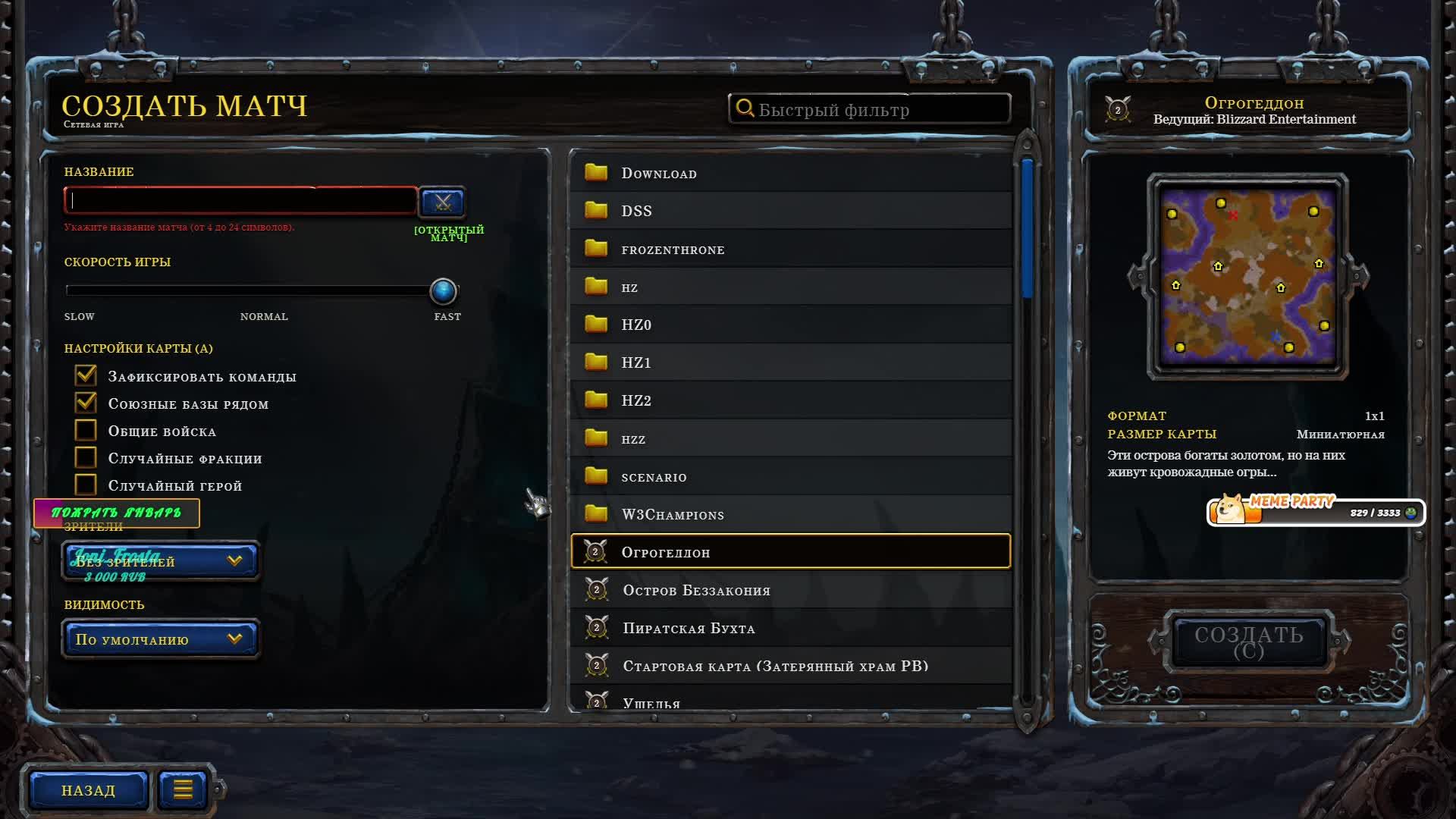Screen dimensions: 1456x819
Task: Select the Остров Беззакония map icon
Action: (596, 589)
